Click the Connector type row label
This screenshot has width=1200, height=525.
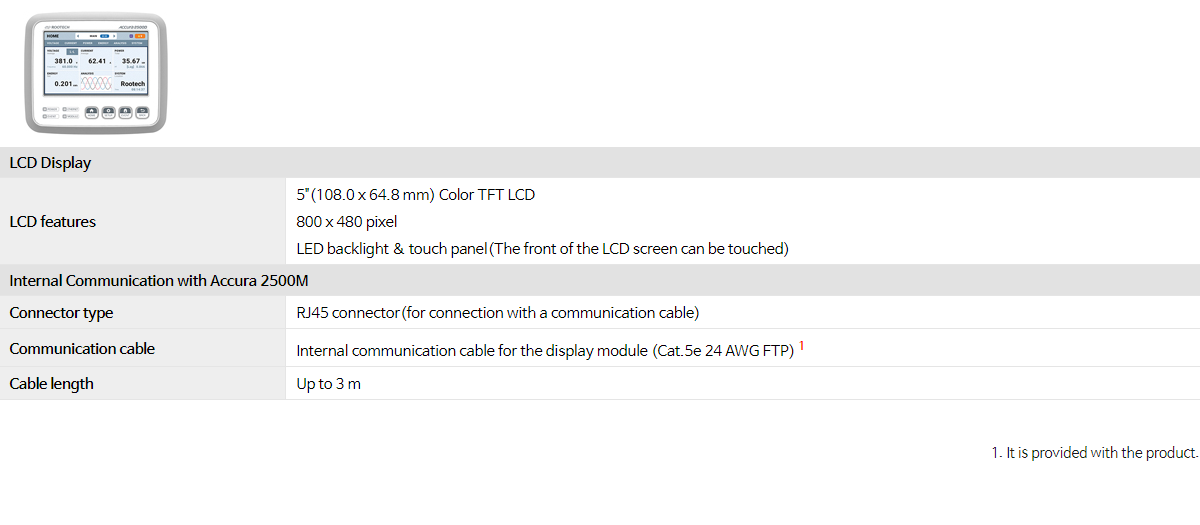pos(61,313)
